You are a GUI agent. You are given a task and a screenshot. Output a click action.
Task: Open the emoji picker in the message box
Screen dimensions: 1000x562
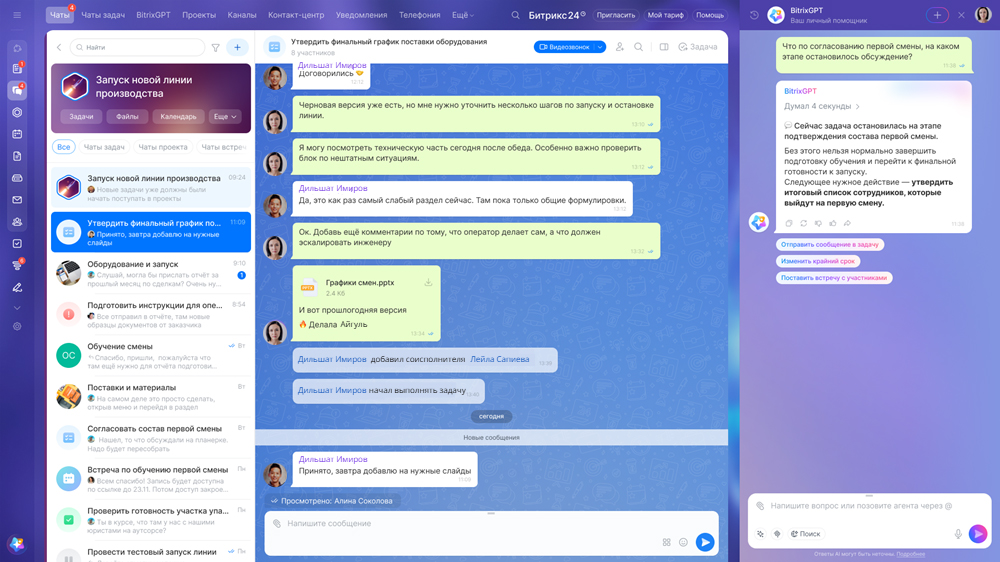coord(683,542)
